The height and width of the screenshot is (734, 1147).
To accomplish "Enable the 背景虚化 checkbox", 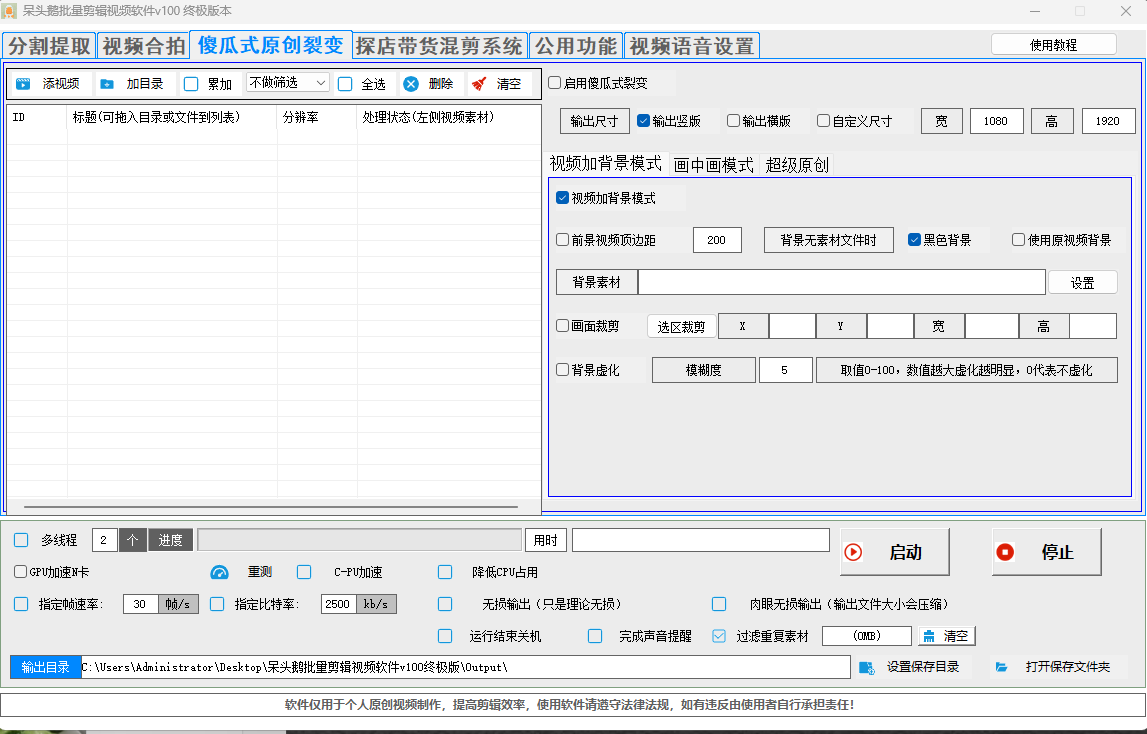I will pyautogui.click(x=563, y=370).
